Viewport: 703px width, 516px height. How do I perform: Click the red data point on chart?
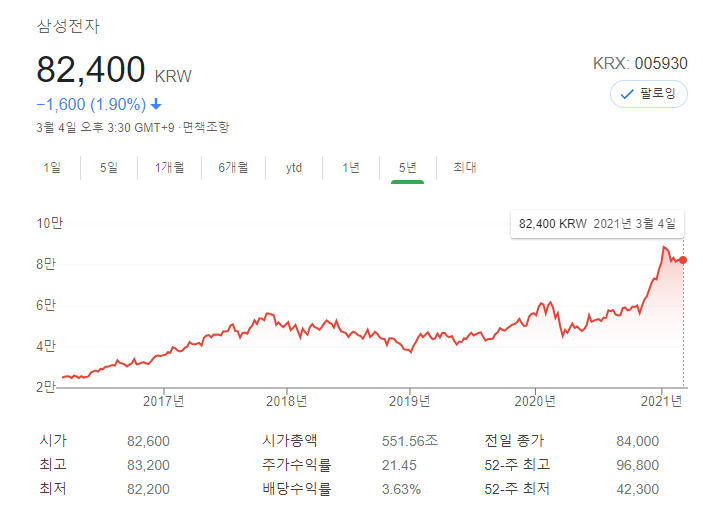(x=683, y=260)
